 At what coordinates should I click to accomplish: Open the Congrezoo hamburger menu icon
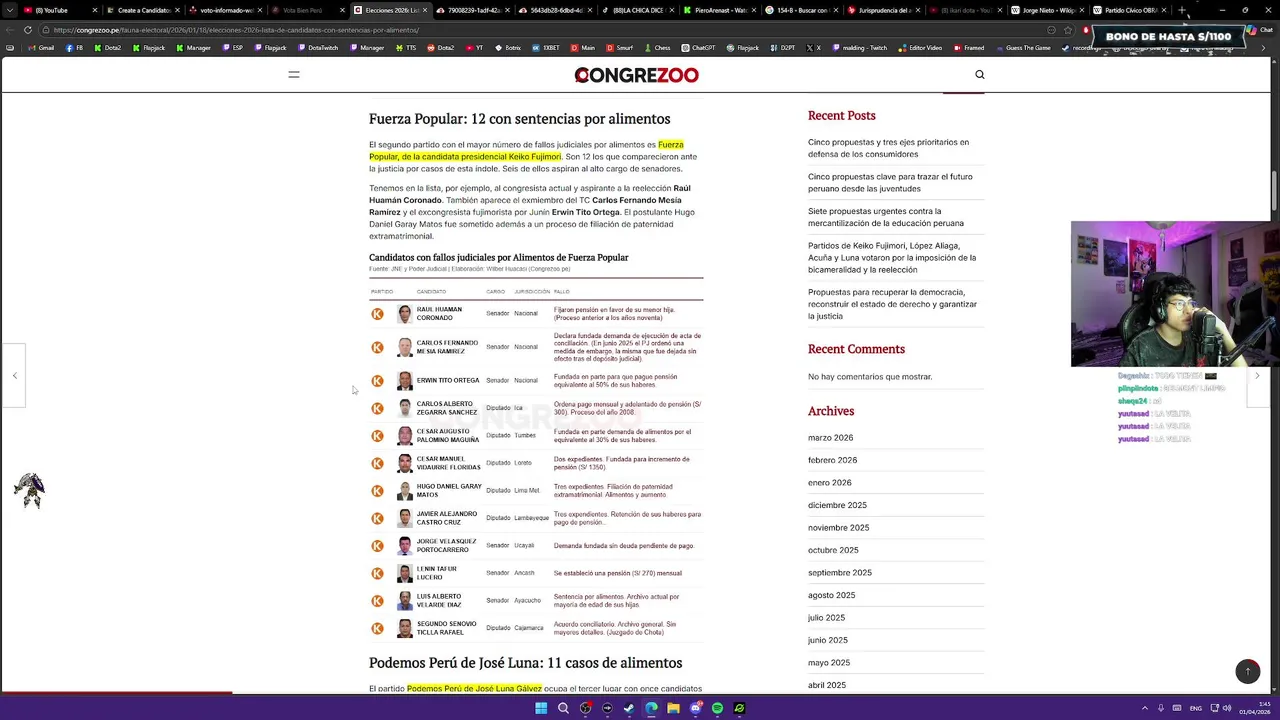294,74
